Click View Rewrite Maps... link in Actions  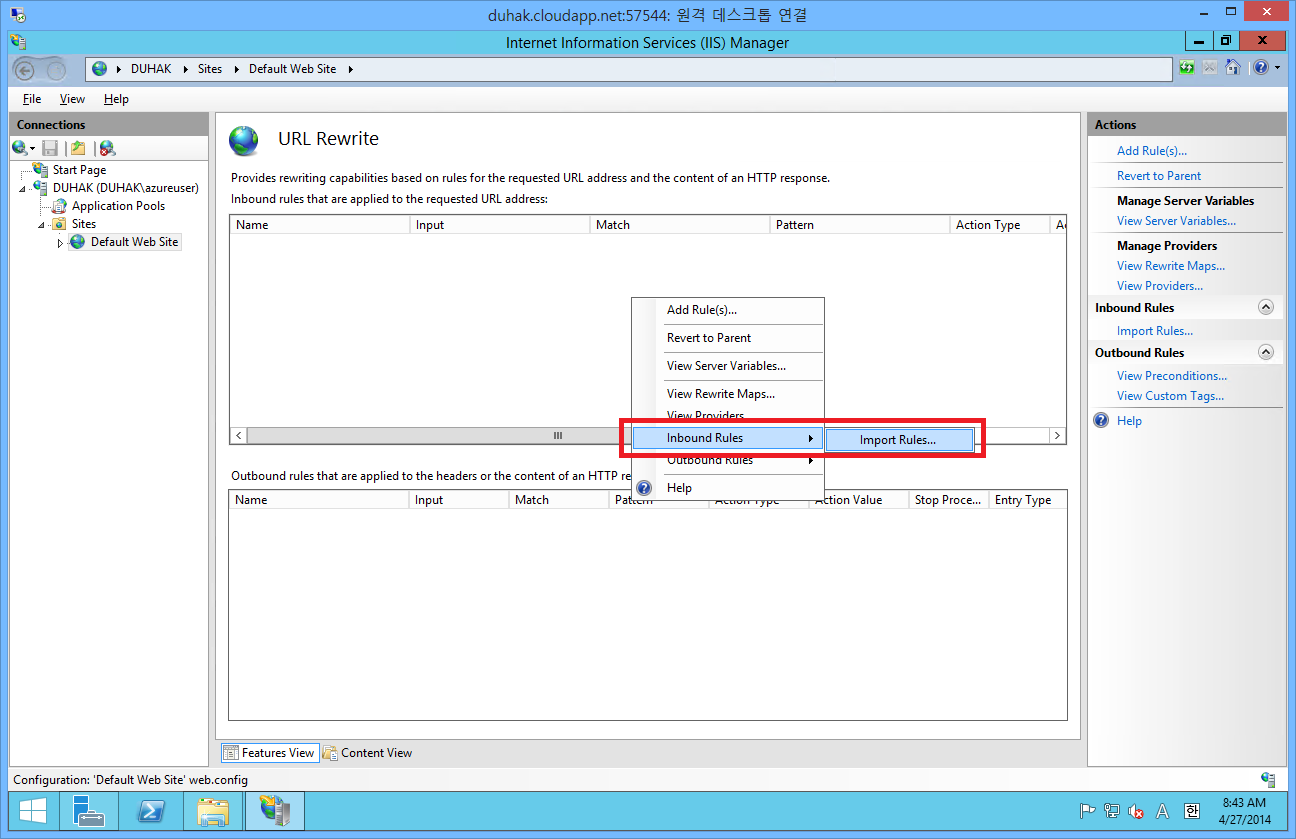point(1170,266)
